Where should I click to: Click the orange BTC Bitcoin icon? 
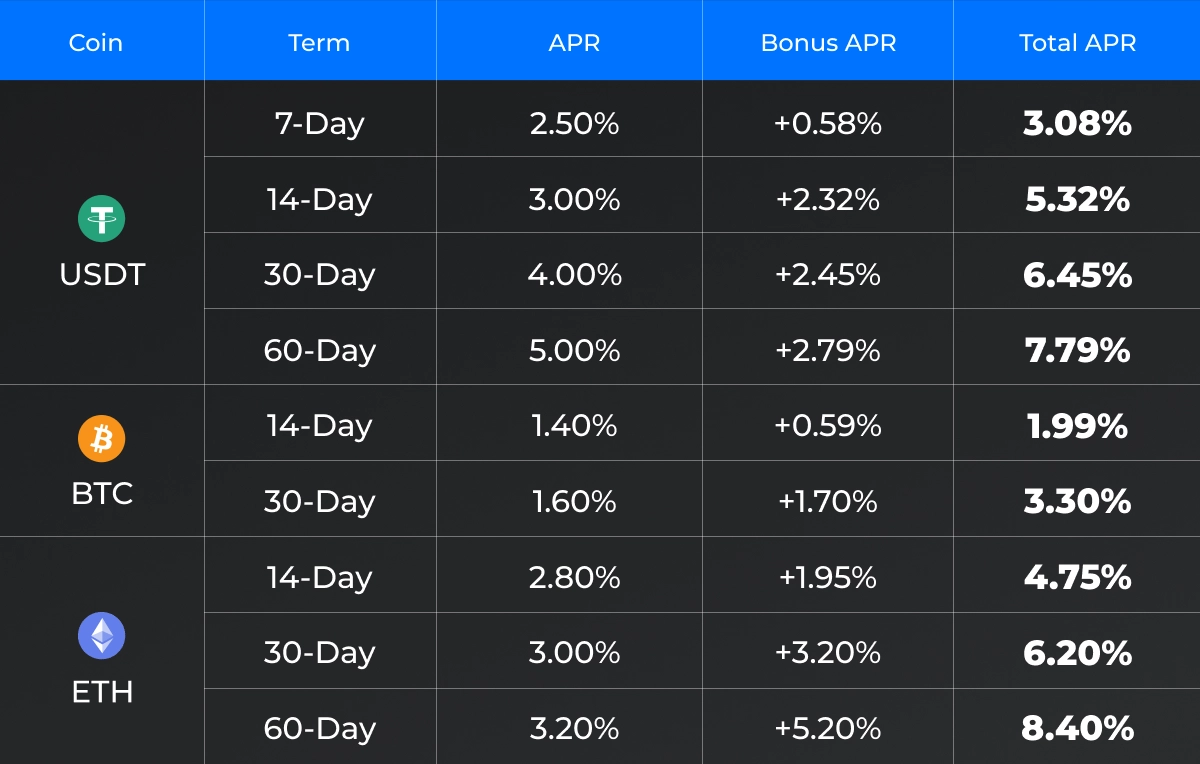click(102, 439)
